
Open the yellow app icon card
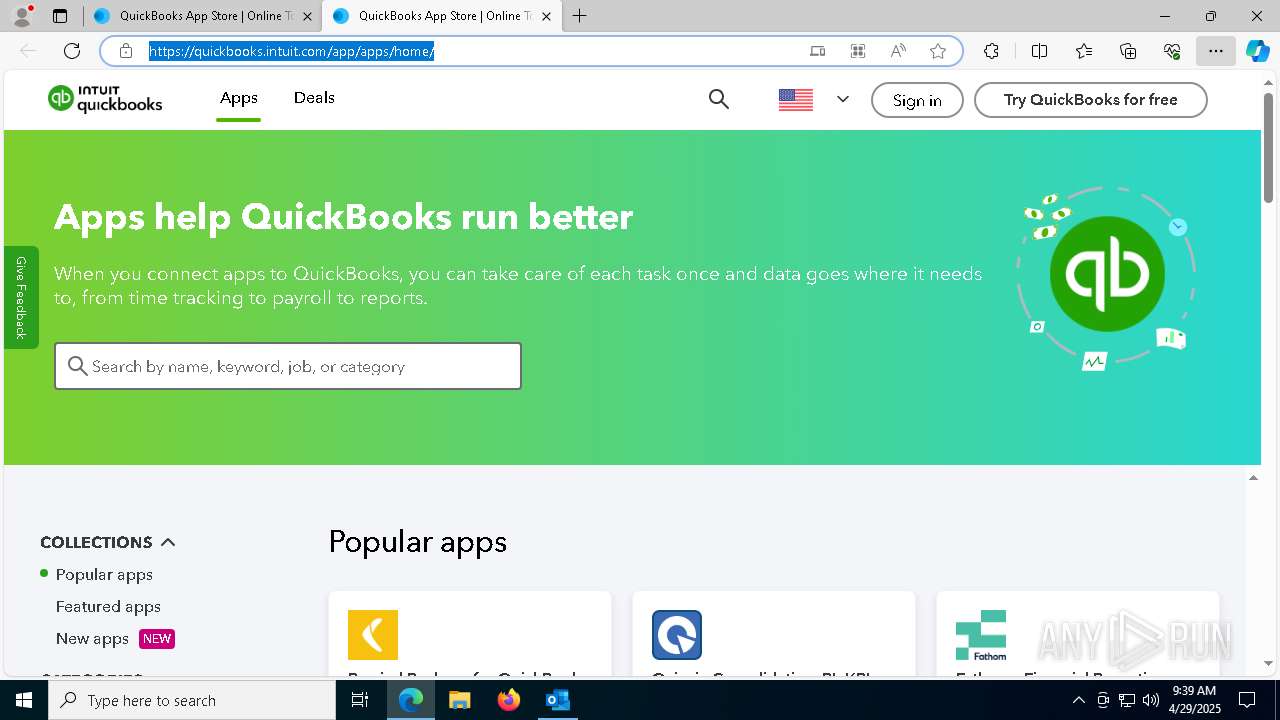click(373, 635)
